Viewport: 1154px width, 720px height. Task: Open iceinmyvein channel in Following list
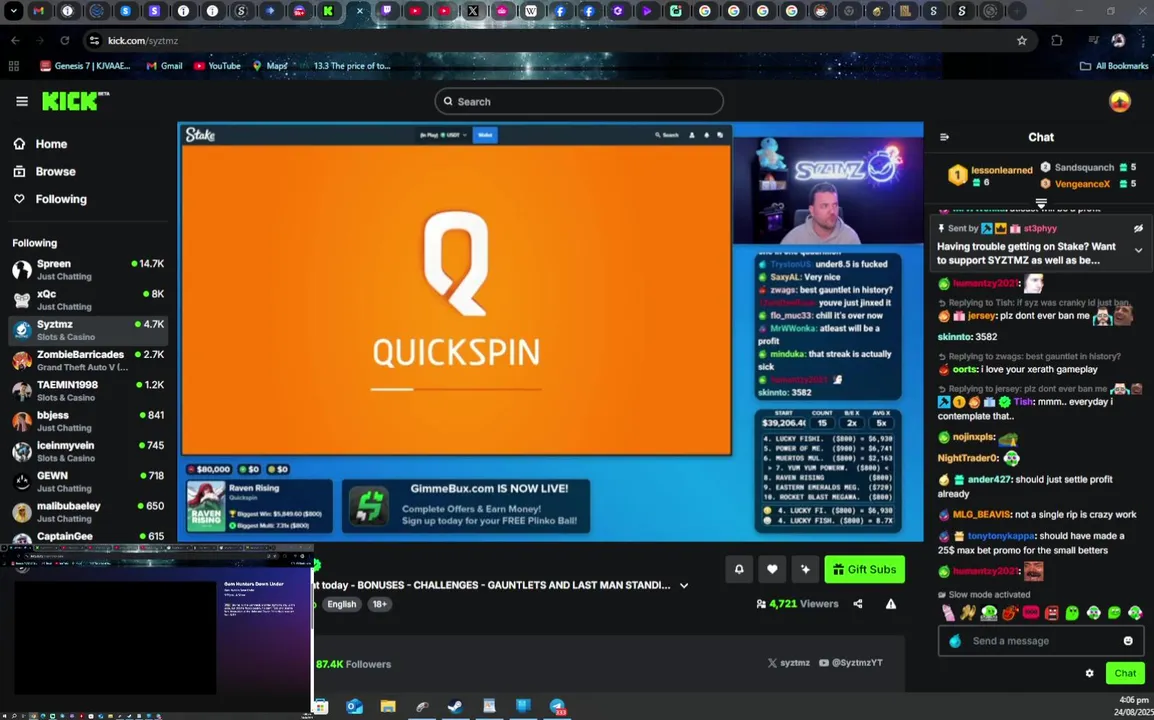pyautogui.click(x=88, y=451)
